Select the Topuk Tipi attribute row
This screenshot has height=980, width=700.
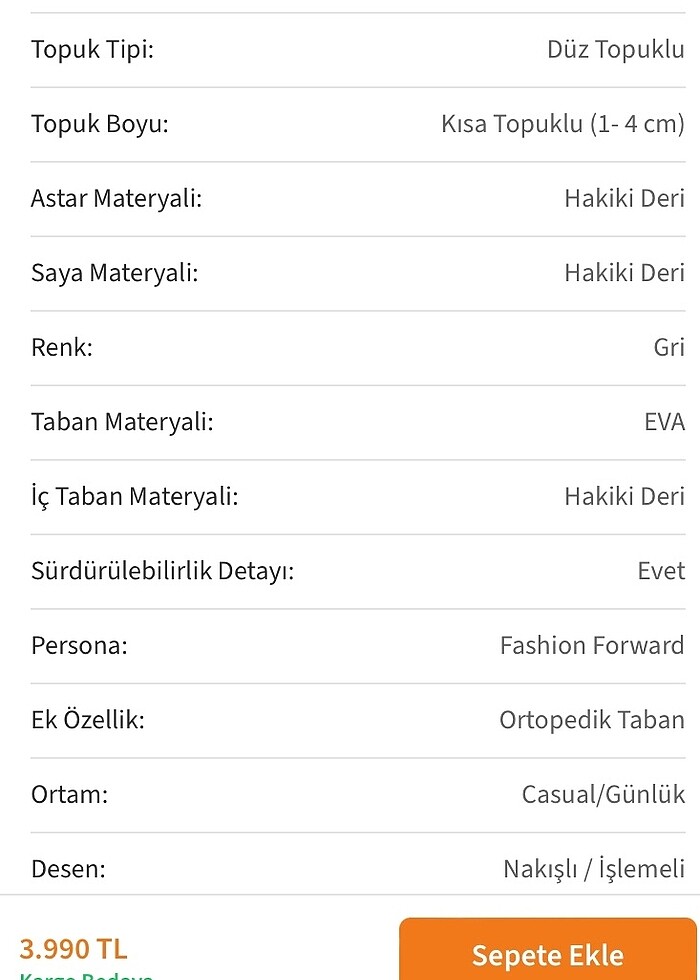93,49
